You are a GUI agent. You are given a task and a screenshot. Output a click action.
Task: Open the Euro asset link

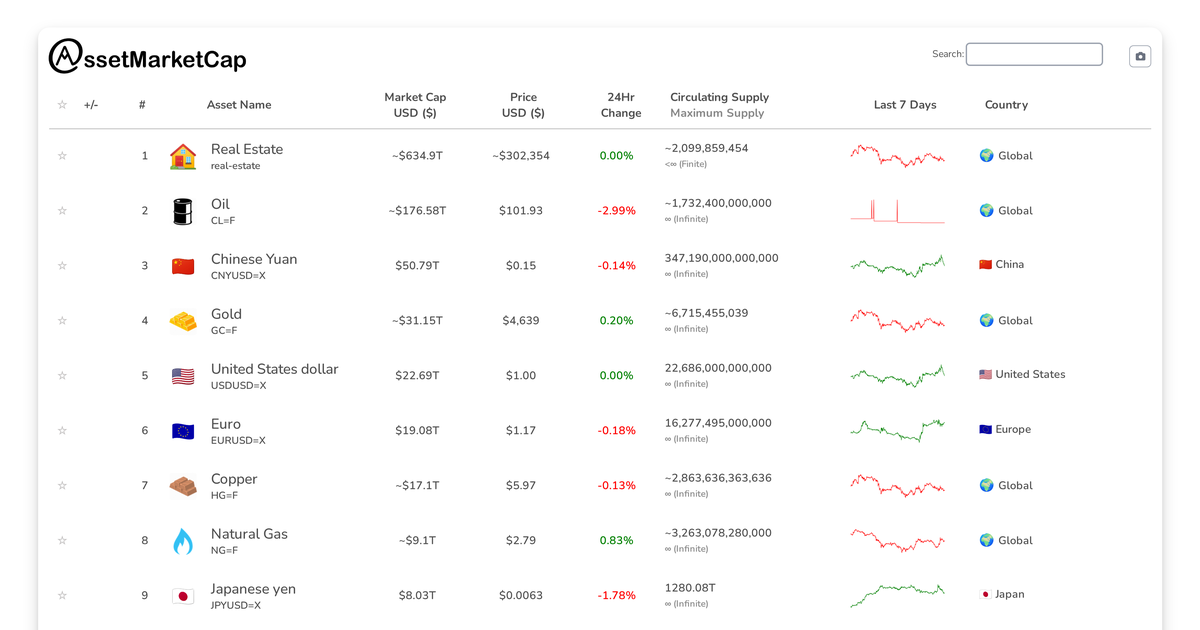coord(226,424)
